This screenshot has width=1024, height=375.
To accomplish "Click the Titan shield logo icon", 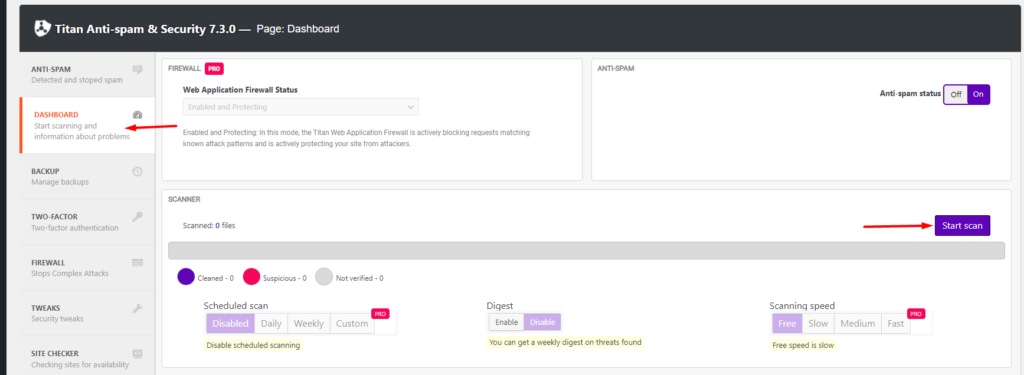I will (x=43, y=29).
